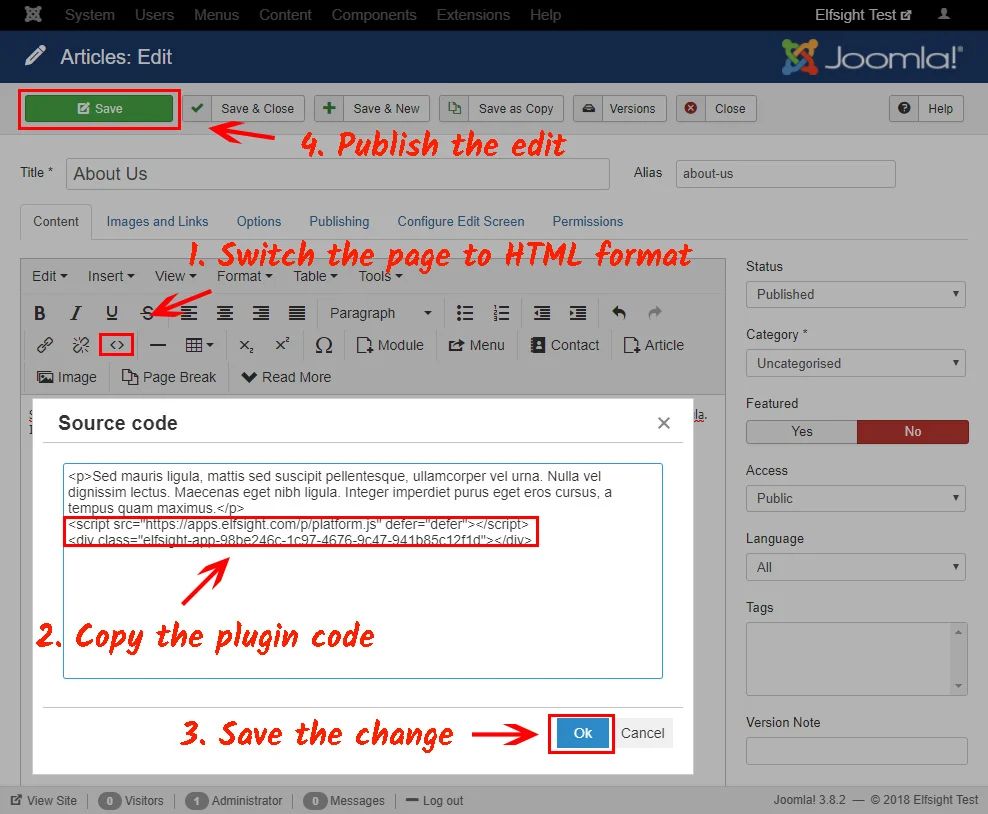Open the Category dropdown showing Uncategorised
This screenshot has height=814, width=988.
coord(856,364)
